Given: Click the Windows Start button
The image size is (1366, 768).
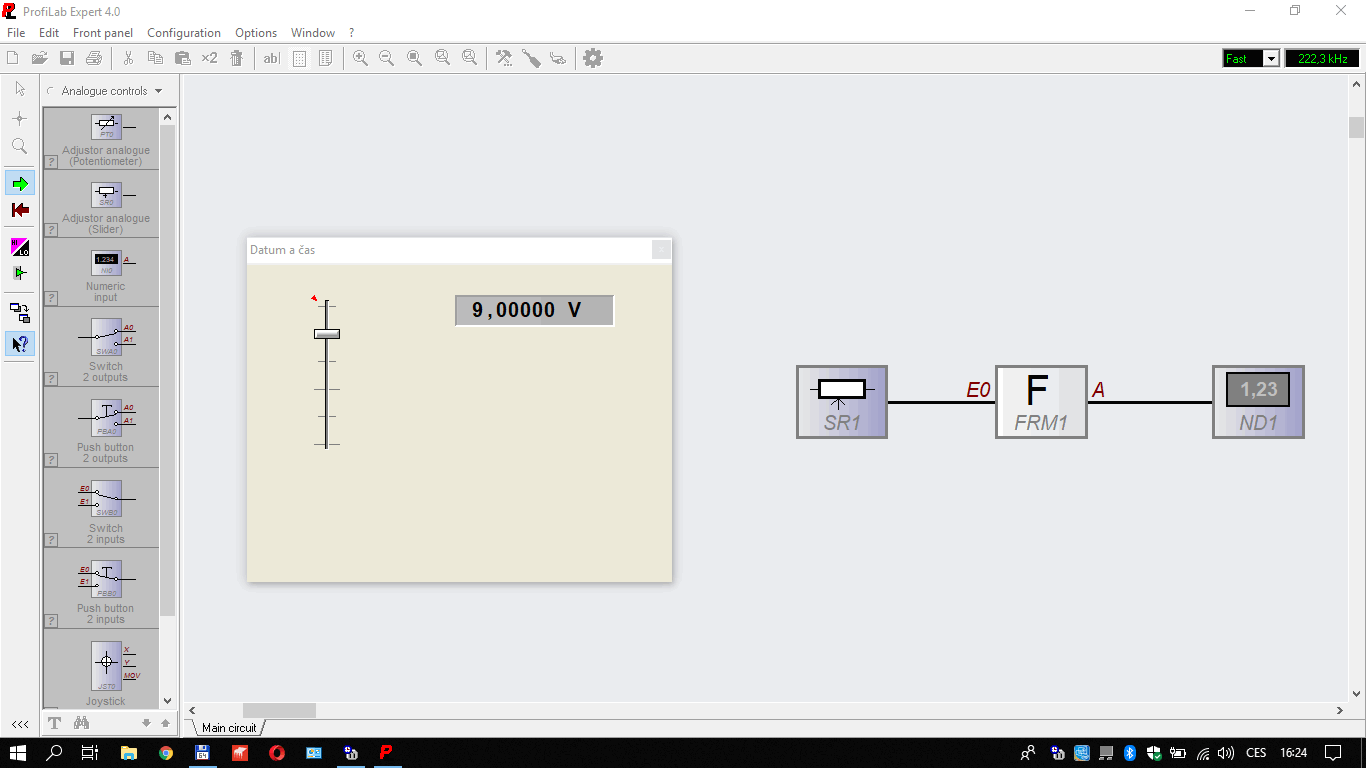Looking at the screenshot, I should coord(18,752).
